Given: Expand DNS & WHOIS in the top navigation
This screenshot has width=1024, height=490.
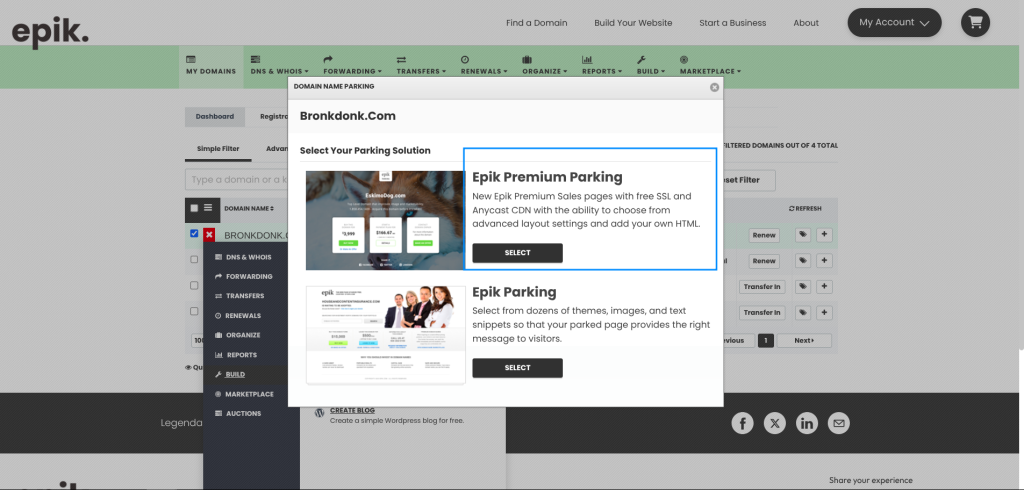Looking at the screenshot, I should [280, 65].
